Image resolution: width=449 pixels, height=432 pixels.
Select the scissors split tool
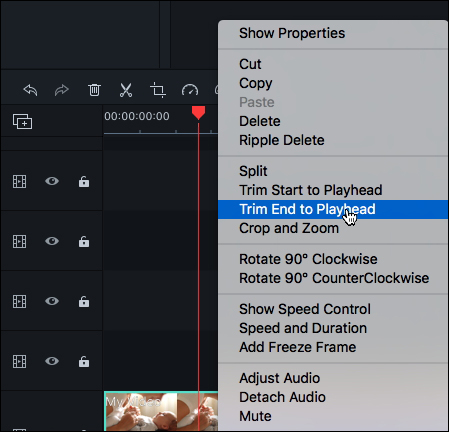coord(126,90)
